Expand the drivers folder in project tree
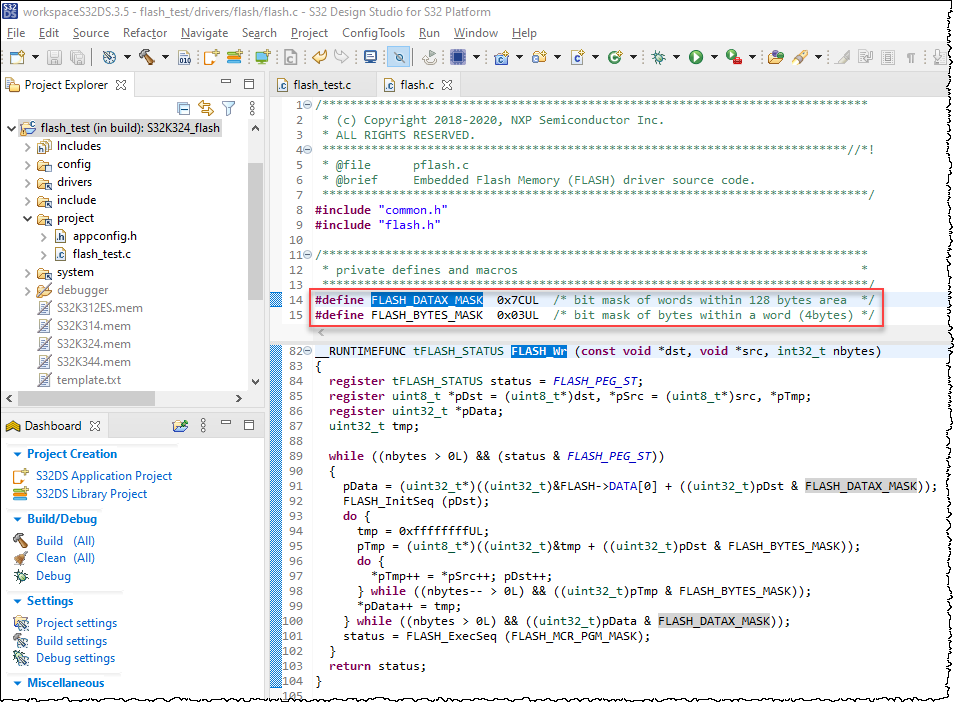Screen dimensions: 954x703 click(28, 182)
